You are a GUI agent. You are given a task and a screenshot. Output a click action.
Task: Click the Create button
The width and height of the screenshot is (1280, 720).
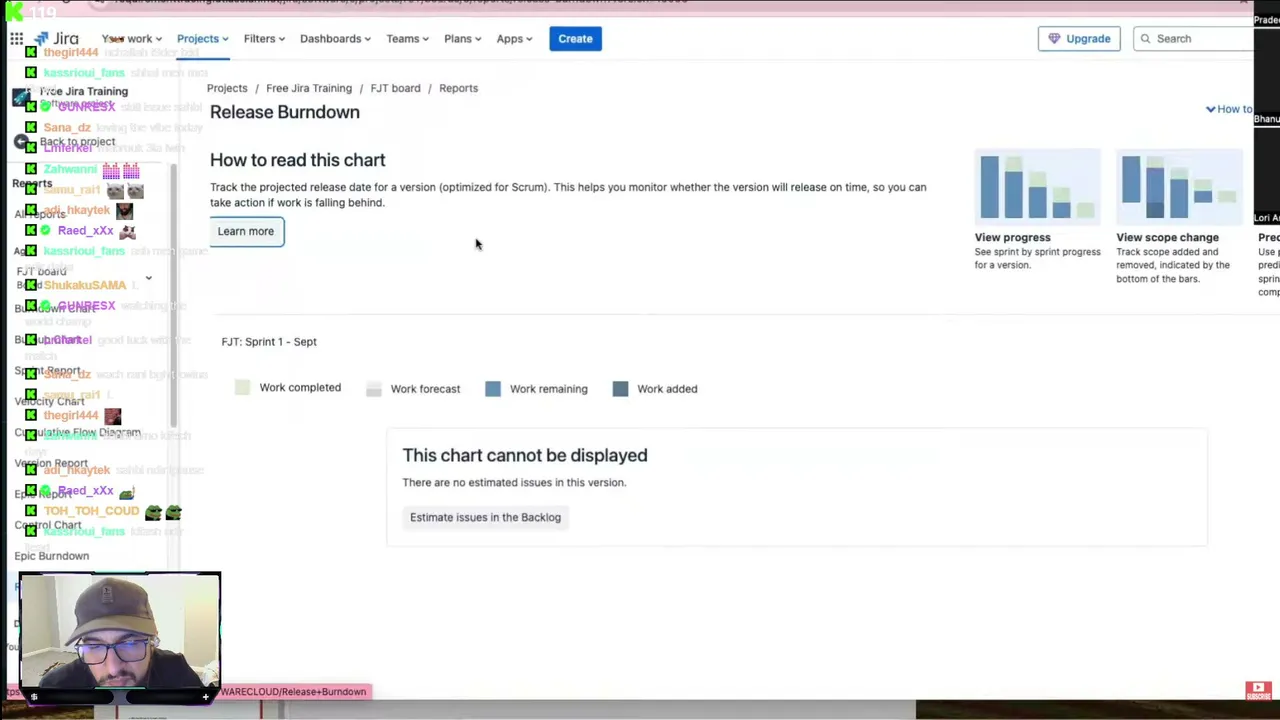pyautogui.click(x=575, y=39)
